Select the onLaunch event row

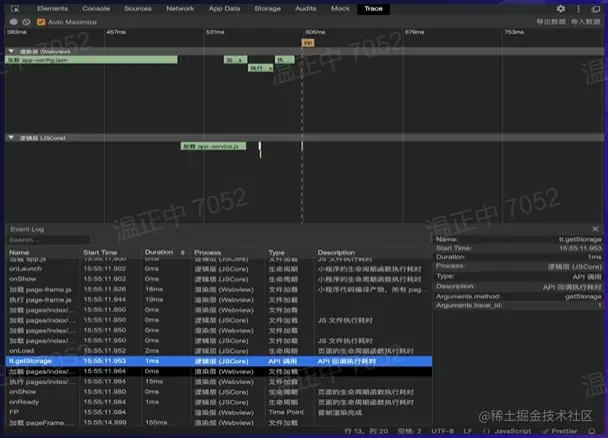pos(219,269)
